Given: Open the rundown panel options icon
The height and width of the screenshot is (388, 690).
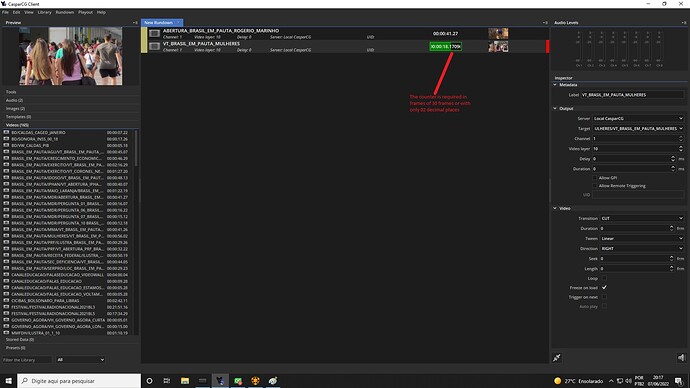Looking at the screenshot, I should point(545,22).
